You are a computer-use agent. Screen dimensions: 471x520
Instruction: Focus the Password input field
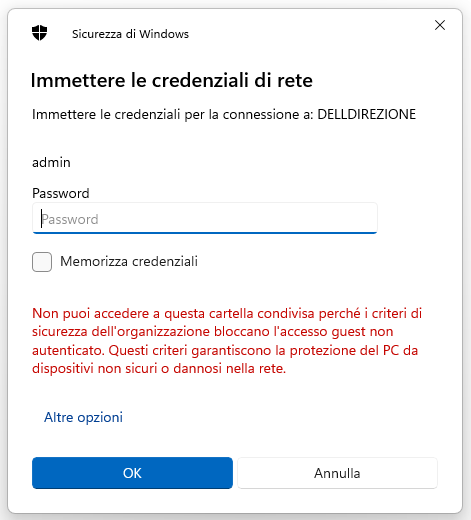click(x=205, y=218)
